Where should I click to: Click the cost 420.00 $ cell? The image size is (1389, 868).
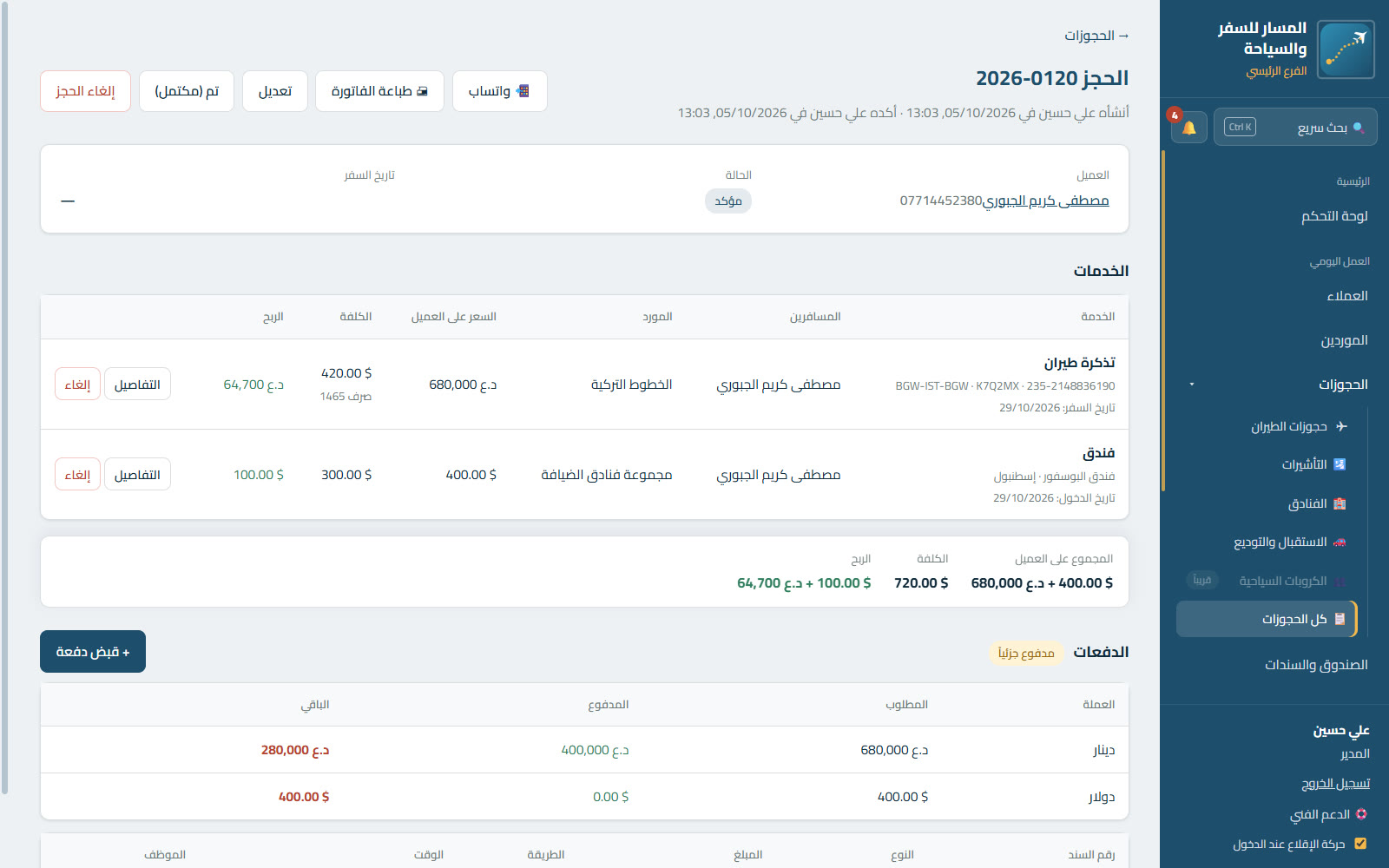click(346, 373)
